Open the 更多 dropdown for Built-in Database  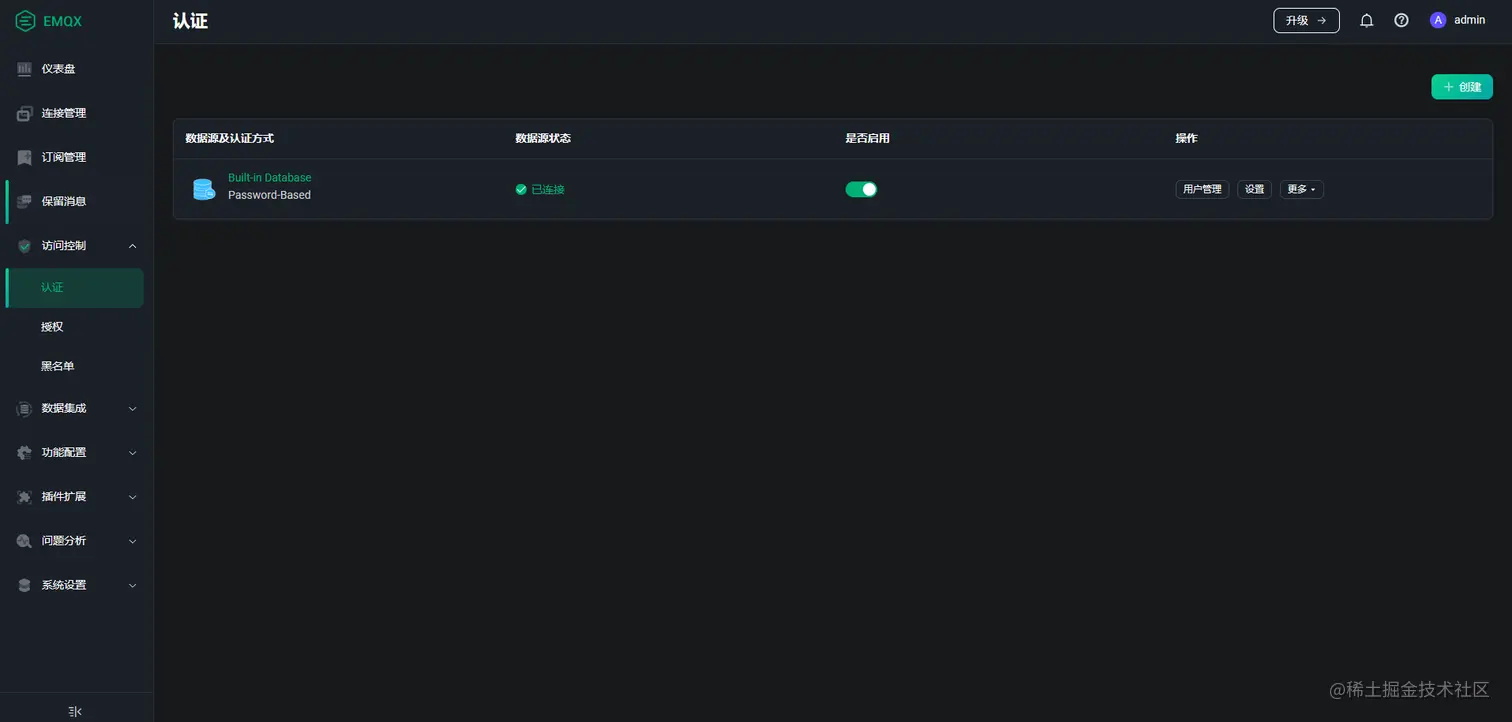[1302, 189]
